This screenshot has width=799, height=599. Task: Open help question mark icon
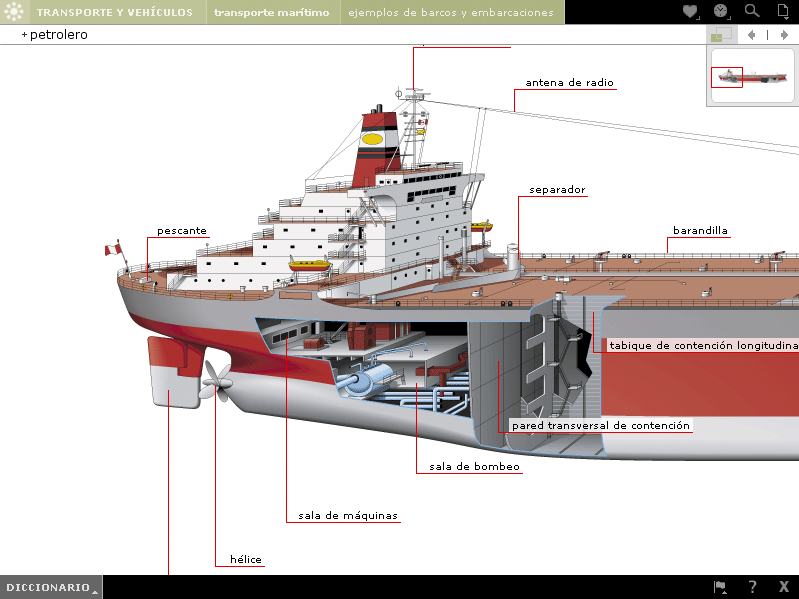click(x=752, y=587)
